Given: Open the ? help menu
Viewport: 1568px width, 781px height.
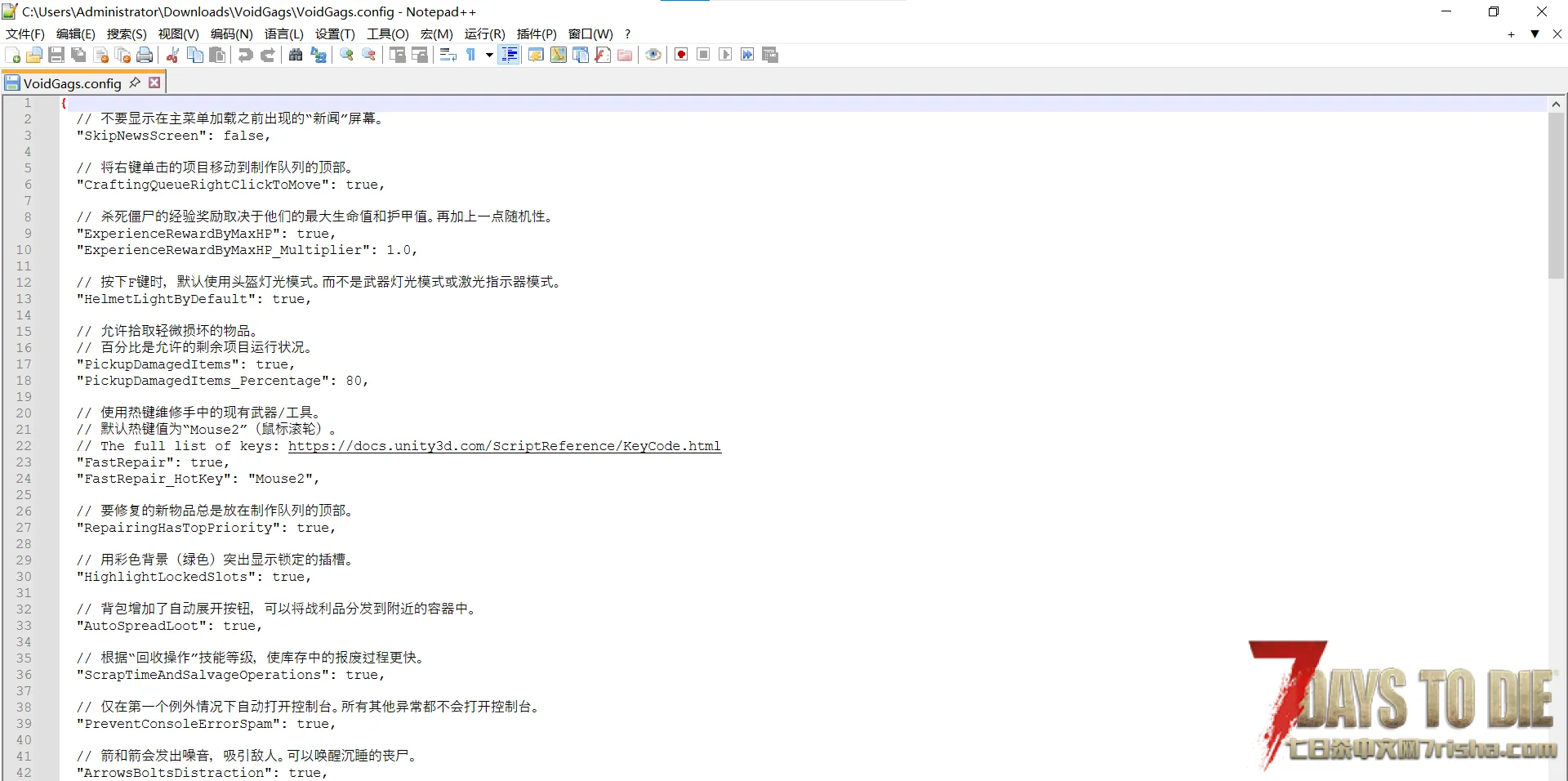Looking at the screenshot, I should point(627,33).
